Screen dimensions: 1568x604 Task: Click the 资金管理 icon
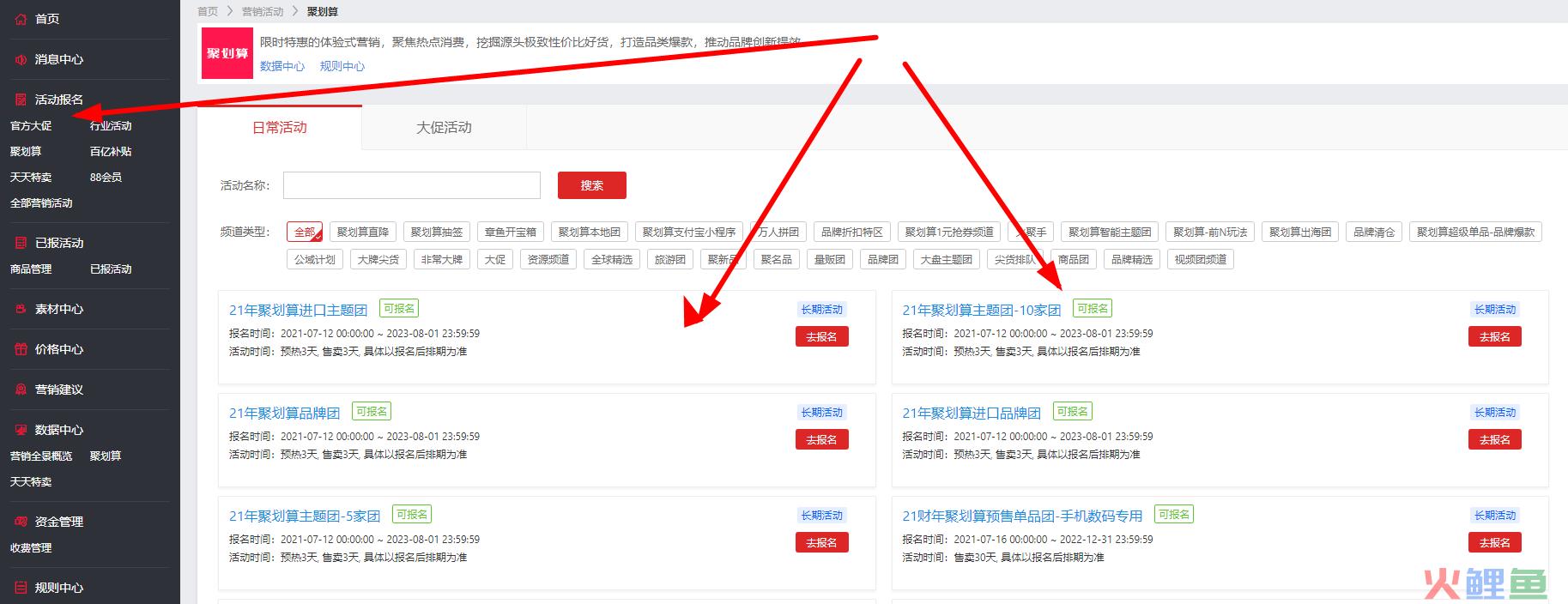(x=21, y=522)
